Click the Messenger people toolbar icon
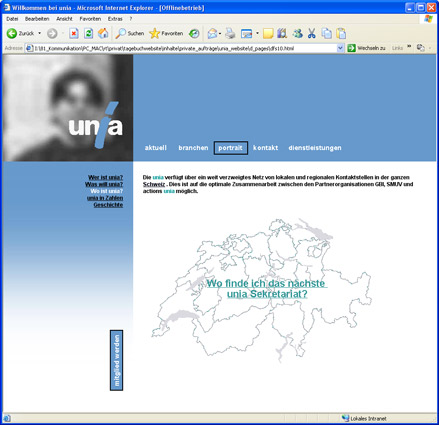Screen dimensions: 439x425 click(297, 33)
